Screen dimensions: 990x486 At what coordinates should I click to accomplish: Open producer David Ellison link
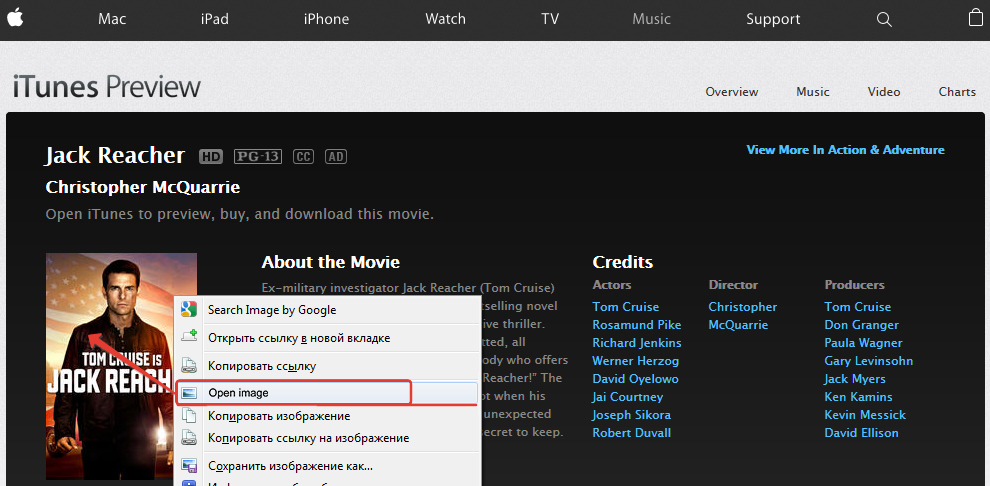[861, 433]
